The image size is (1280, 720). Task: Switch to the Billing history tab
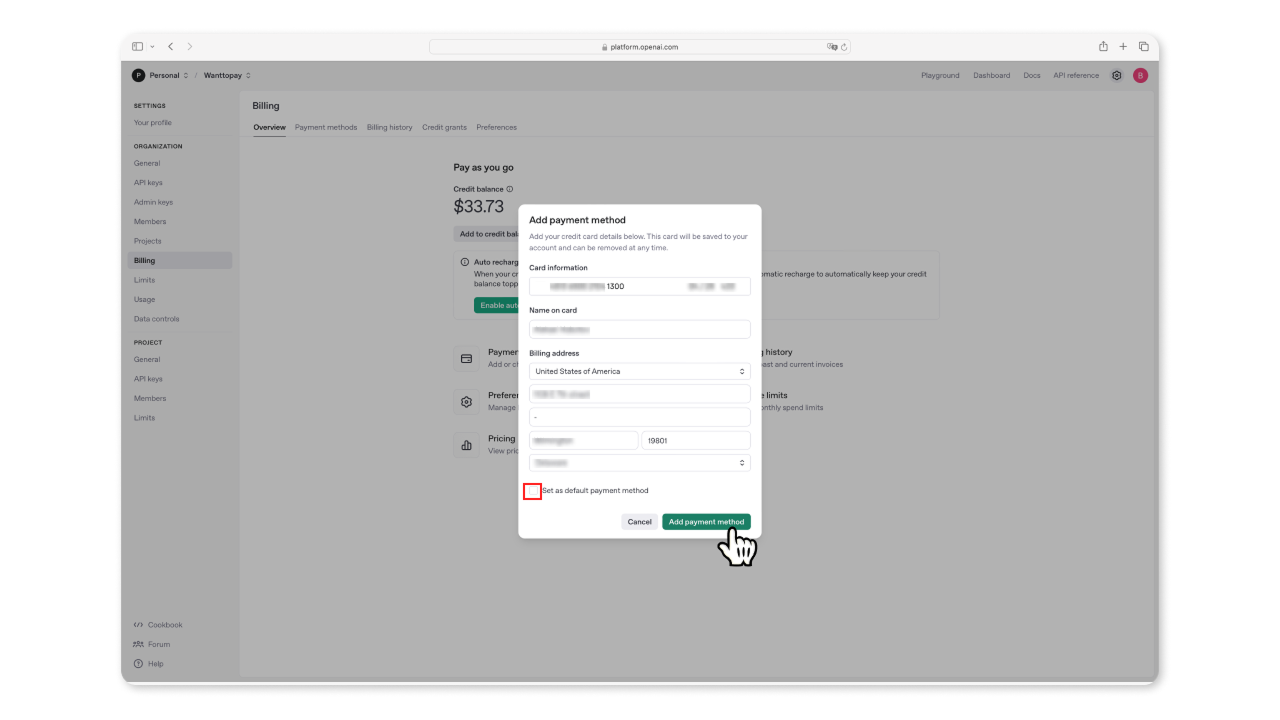click(x=389, y=127)
